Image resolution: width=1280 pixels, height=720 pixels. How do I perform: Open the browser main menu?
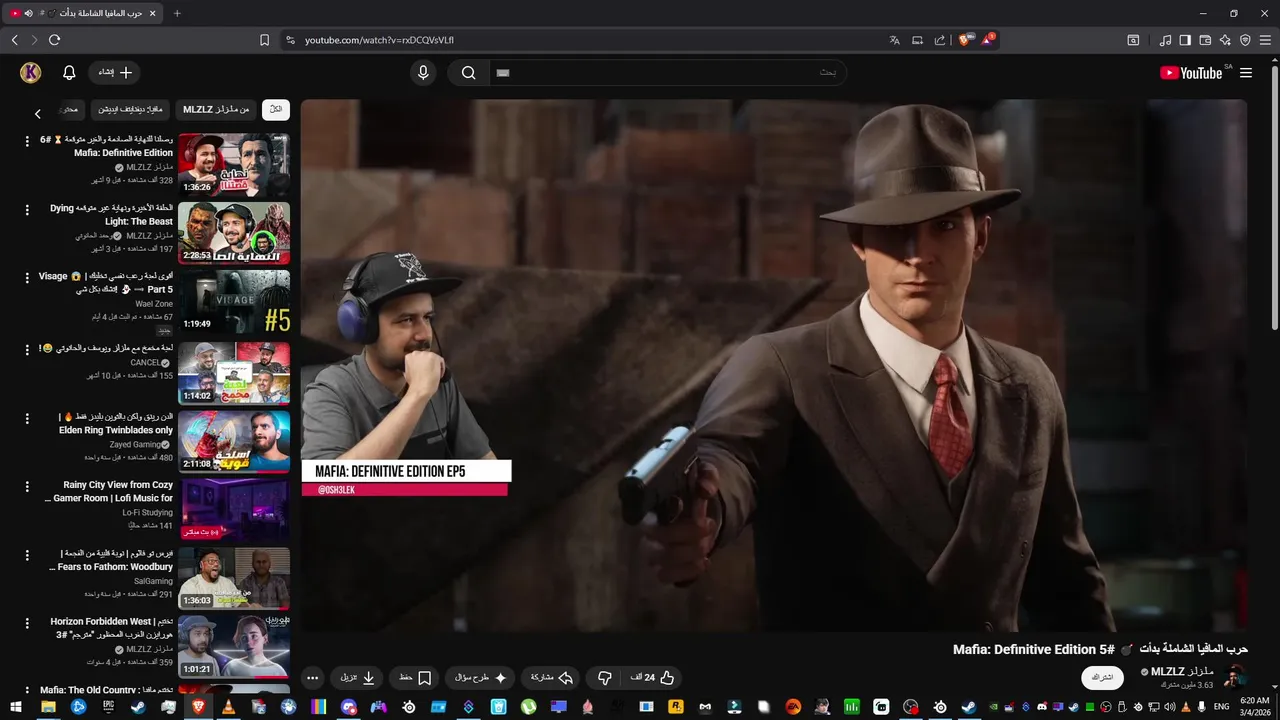[1265, 40]
